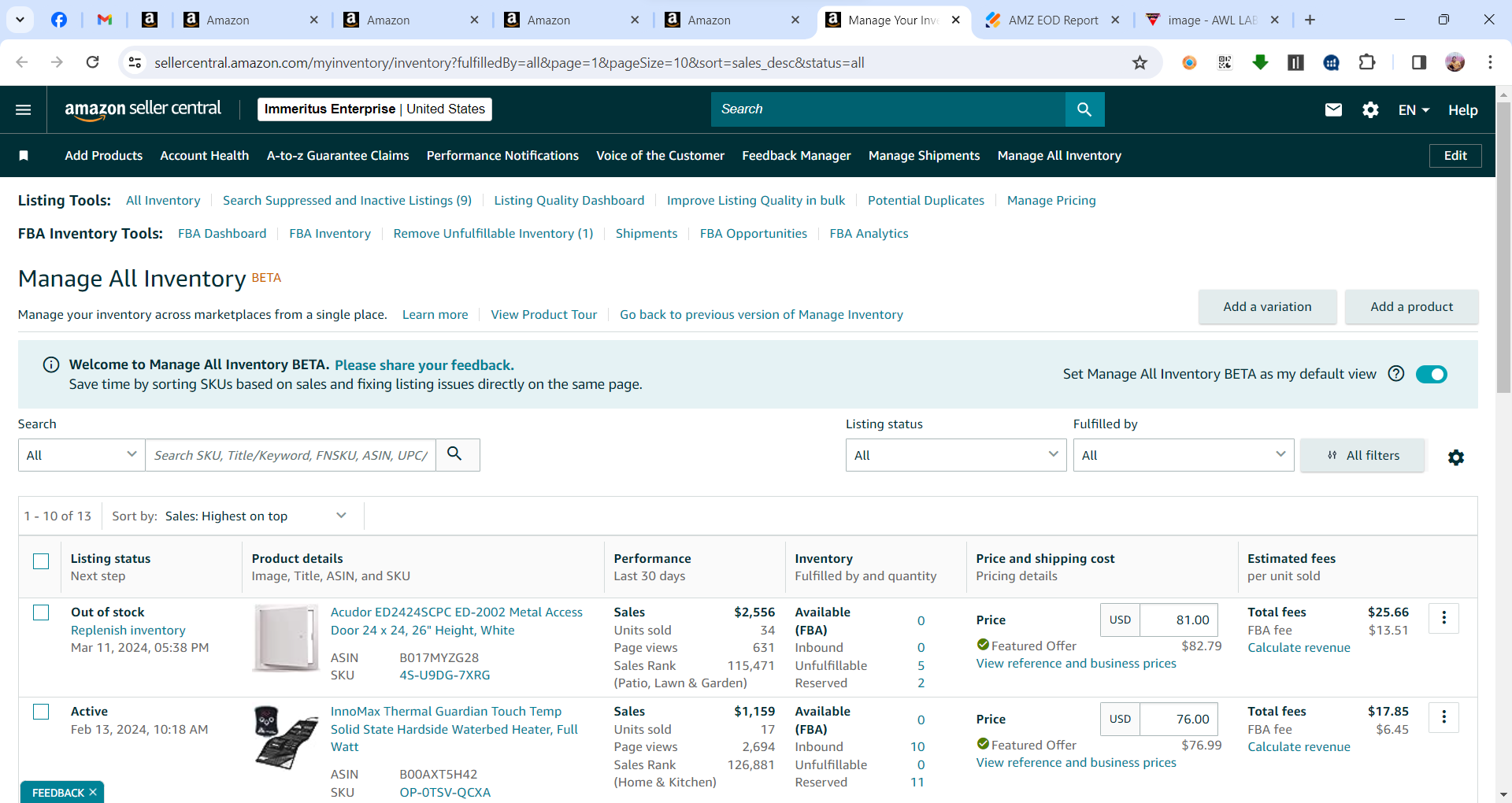Open the messages envelope icon
The width and height of the screenshot is (1512, 803).
[1333, 110]
